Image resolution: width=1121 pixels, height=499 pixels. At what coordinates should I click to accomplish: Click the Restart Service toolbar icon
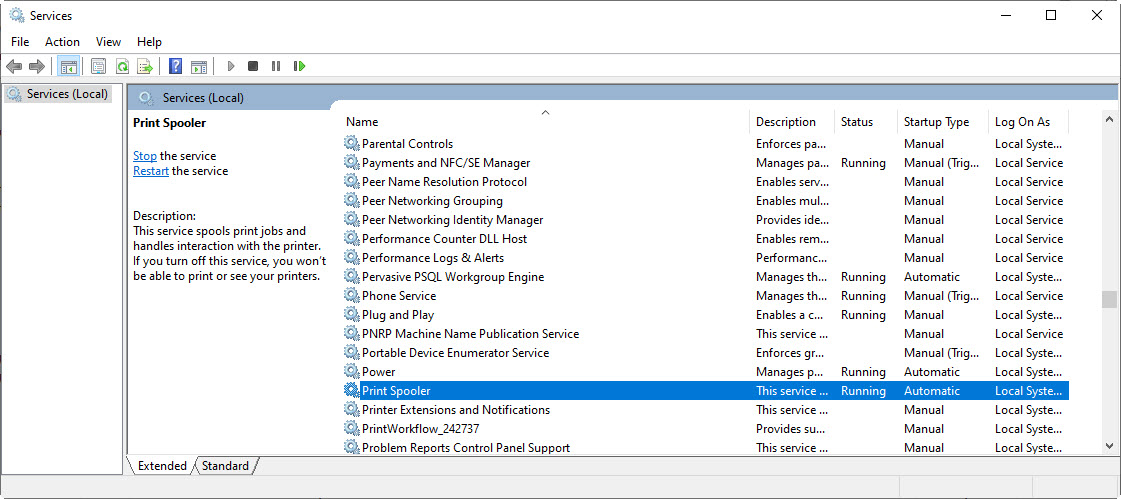[299, 67]
